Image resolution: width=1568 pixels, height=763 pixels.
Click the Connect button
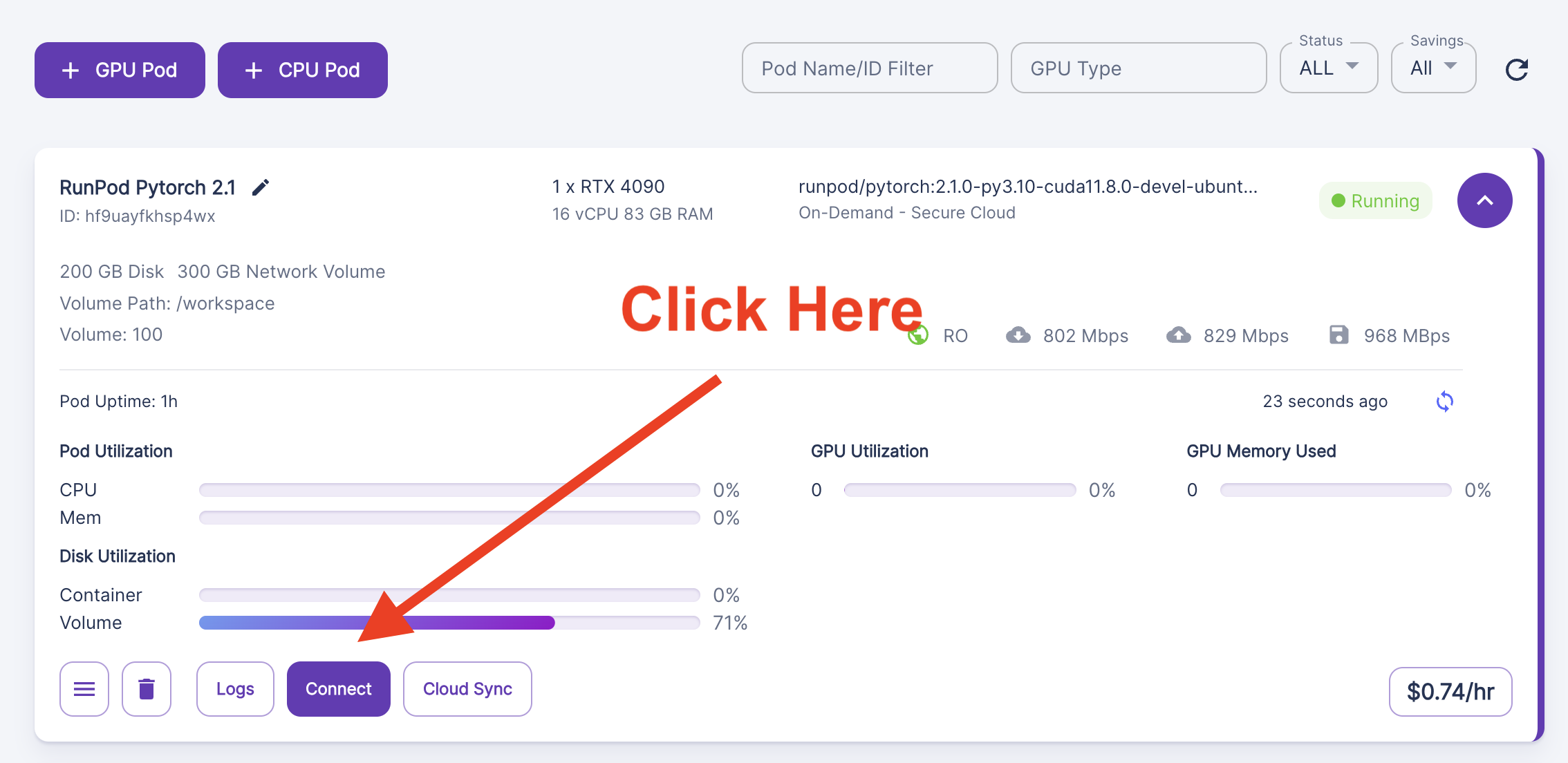tap(339, 689)
